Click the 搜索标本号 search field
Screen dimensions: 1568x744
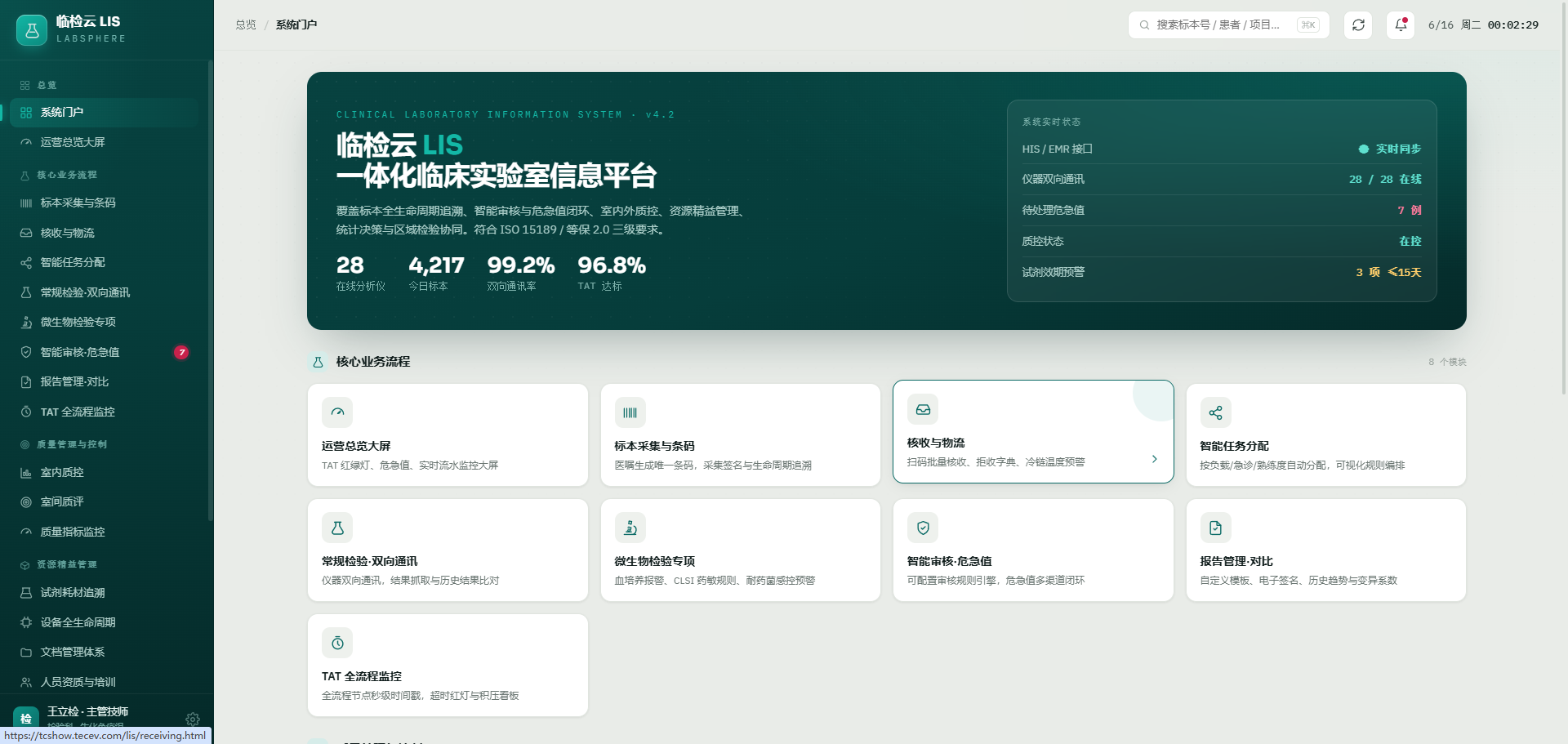click(x=1229, y=25)
